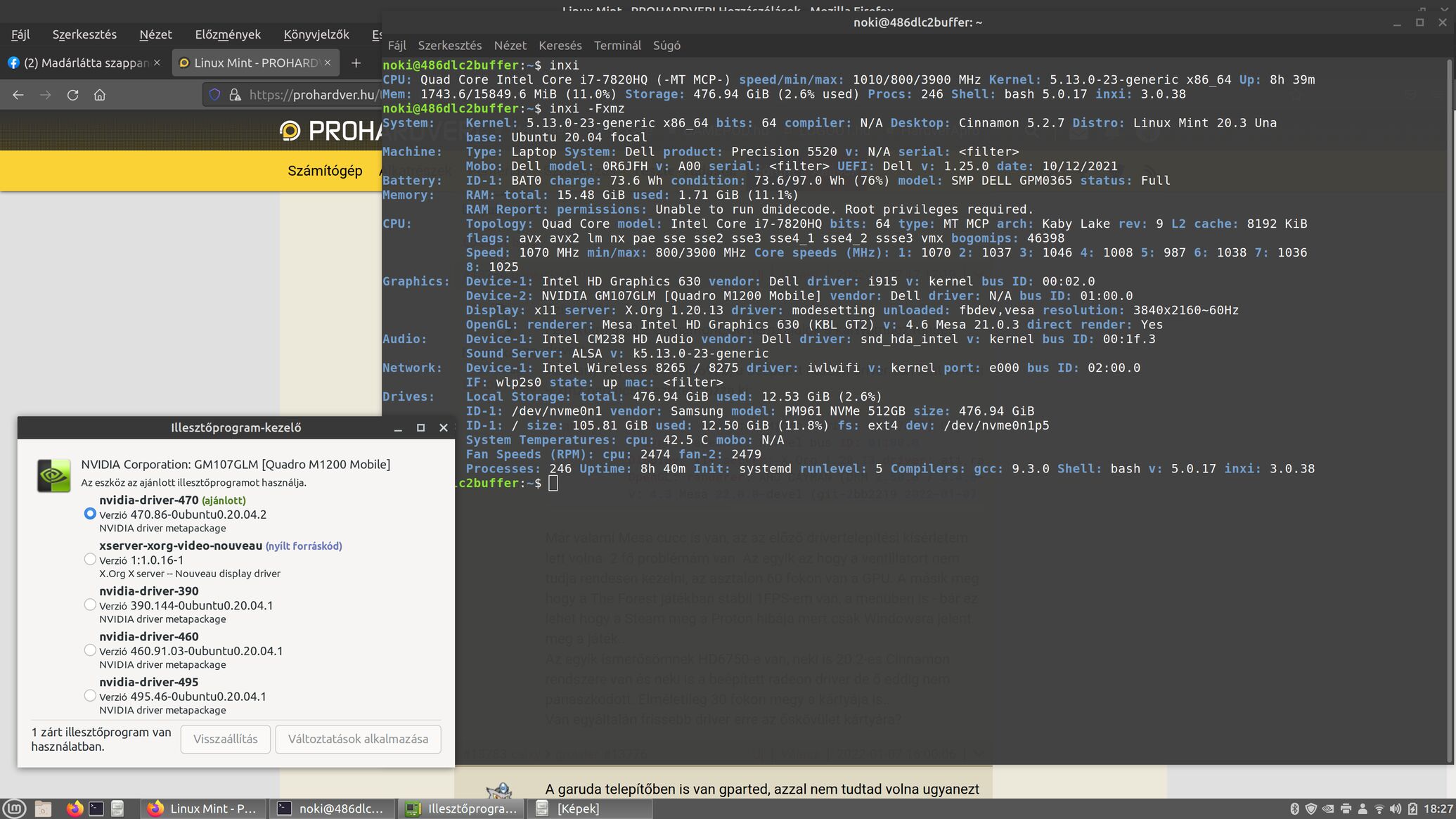1456x819 pixels.
Task: Open the battery power tray applet
Action: click(1412, 809)
